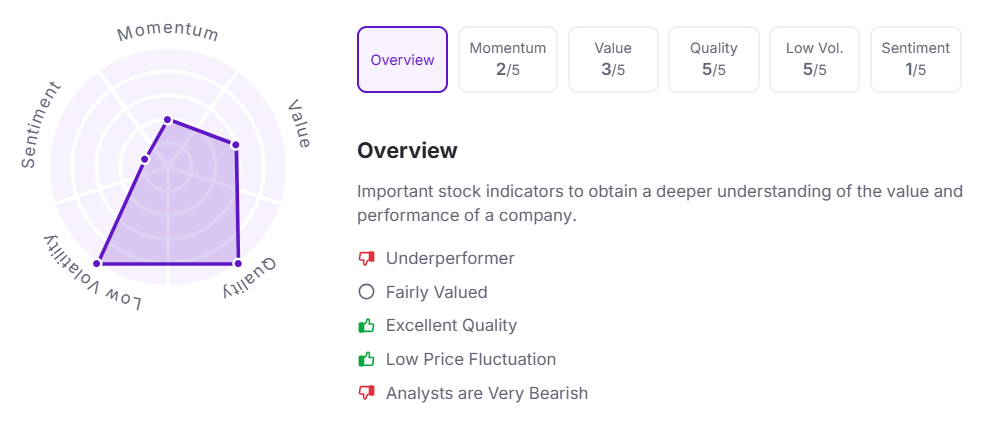Click the Momentum point on radar chart
The image size is (988, 423).
pyautogui.click(x=168, y=120)
